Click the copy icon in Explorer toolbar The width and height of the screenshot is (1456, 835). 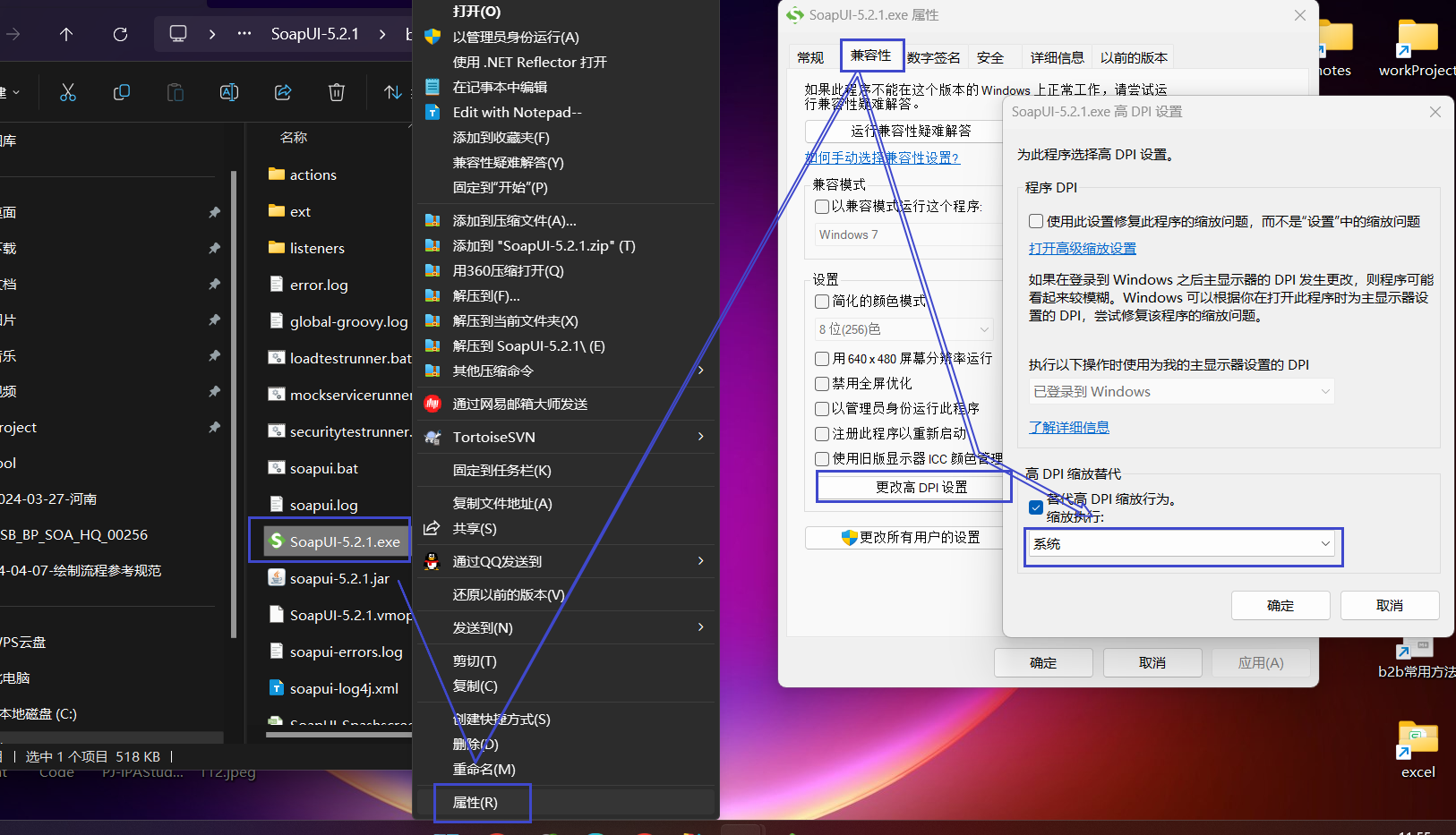pyautogui.click(x=122, y=92)
